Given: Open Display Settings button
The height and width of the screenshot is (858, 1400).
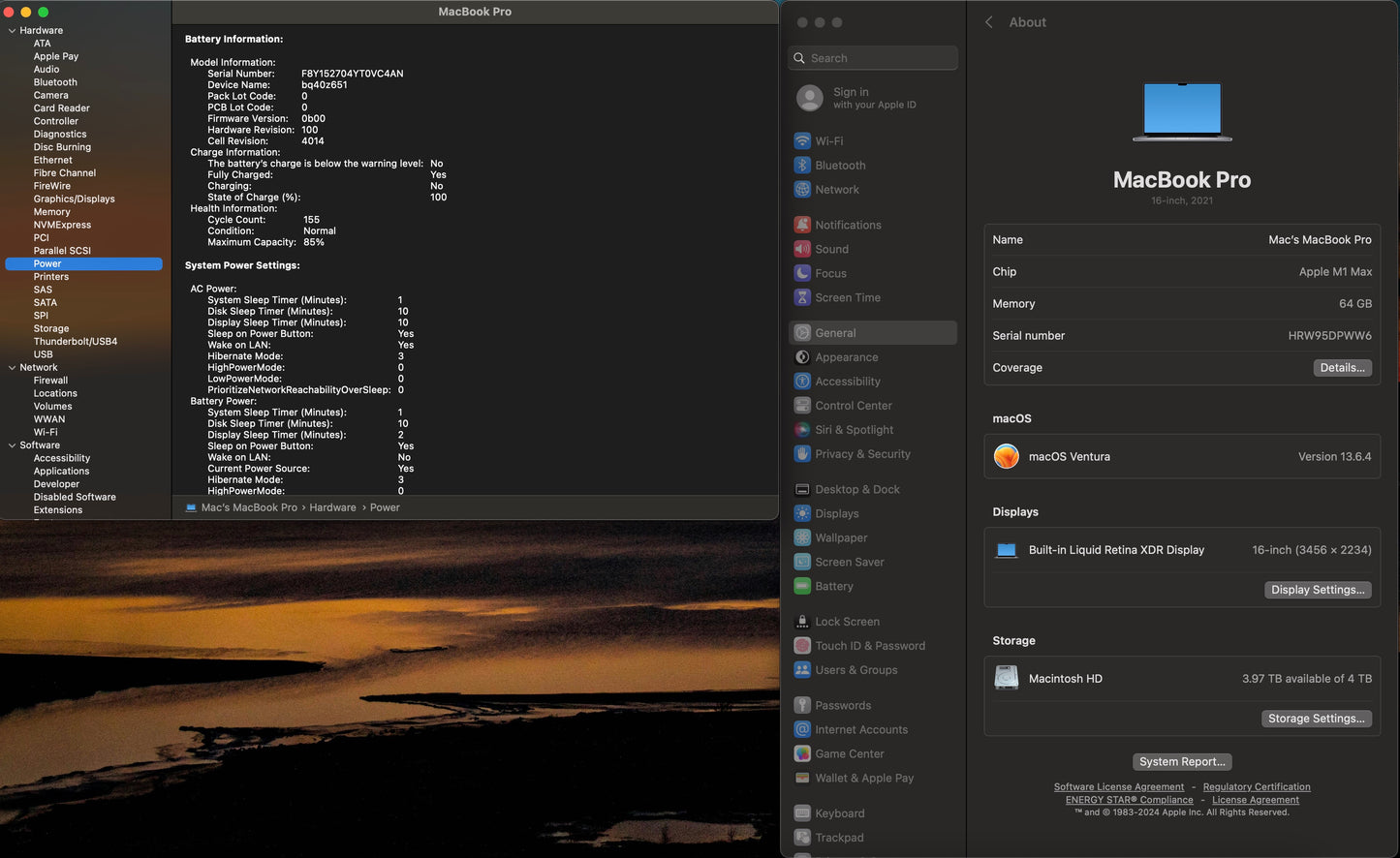Looking at the screenshot, I should pyautogui.click(x=1318, y=590).
